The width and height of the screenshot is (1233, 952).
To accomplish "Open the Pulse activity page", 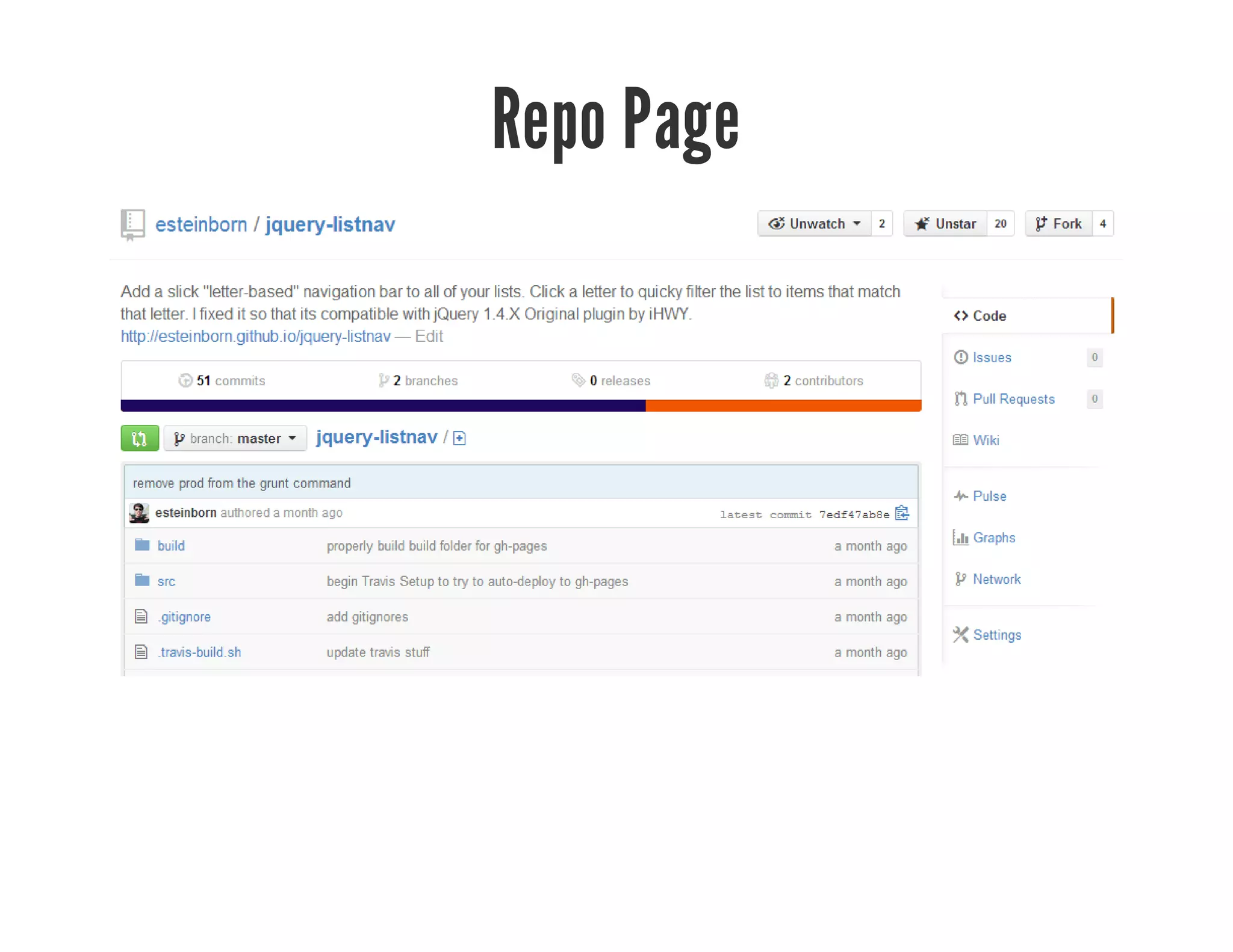I will tap(989, 496).
